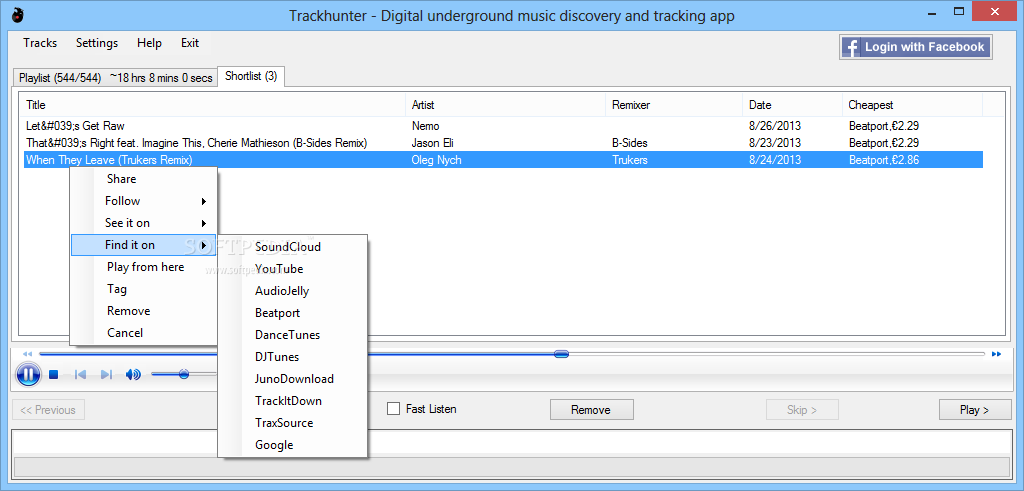This screenshot has width=1024, height=491.
Task: Click the Skip > button
Action: 803,410
